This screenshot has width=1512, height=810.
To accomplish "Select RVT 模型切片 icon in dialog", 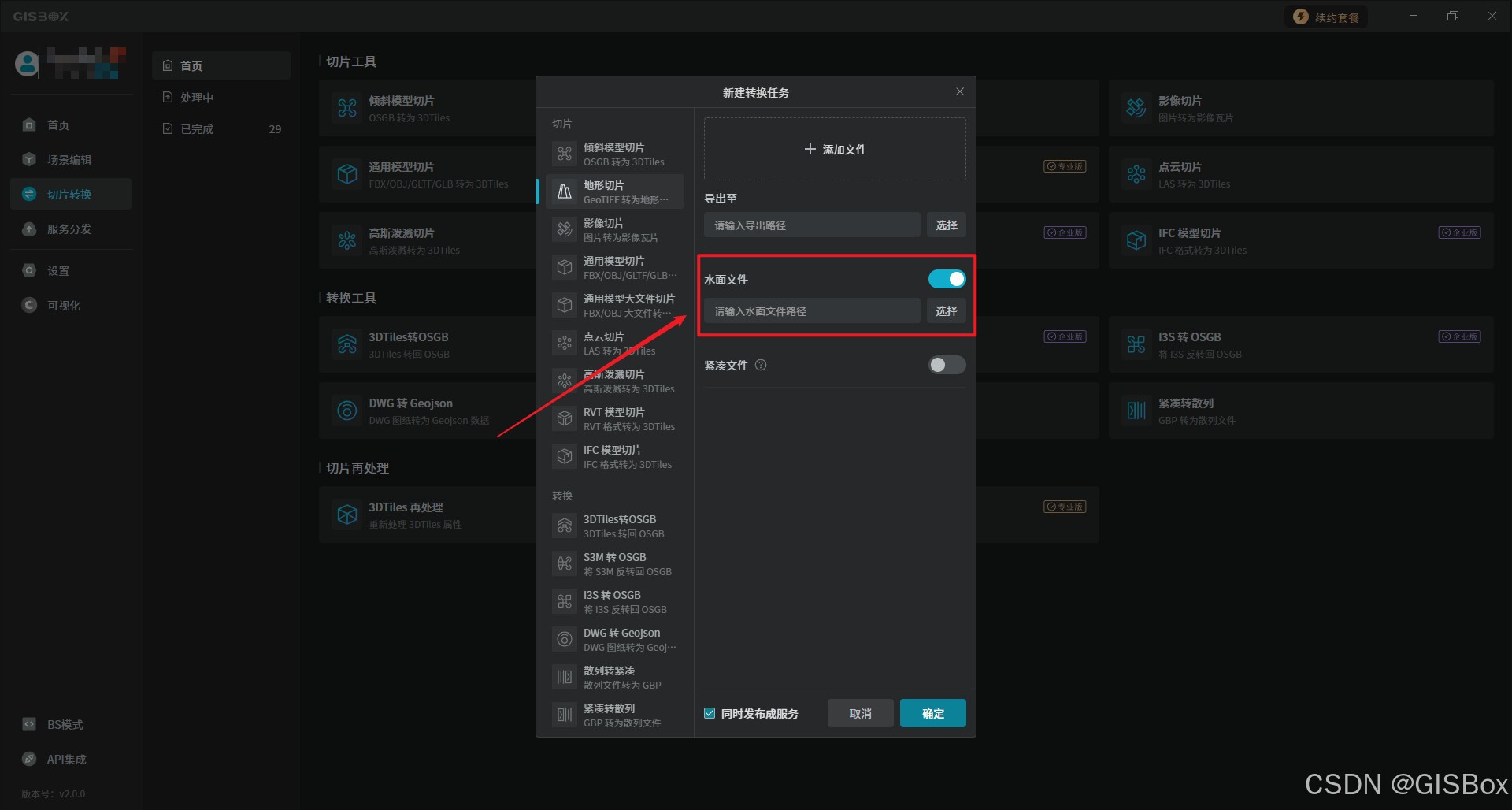I will [565, 418].
